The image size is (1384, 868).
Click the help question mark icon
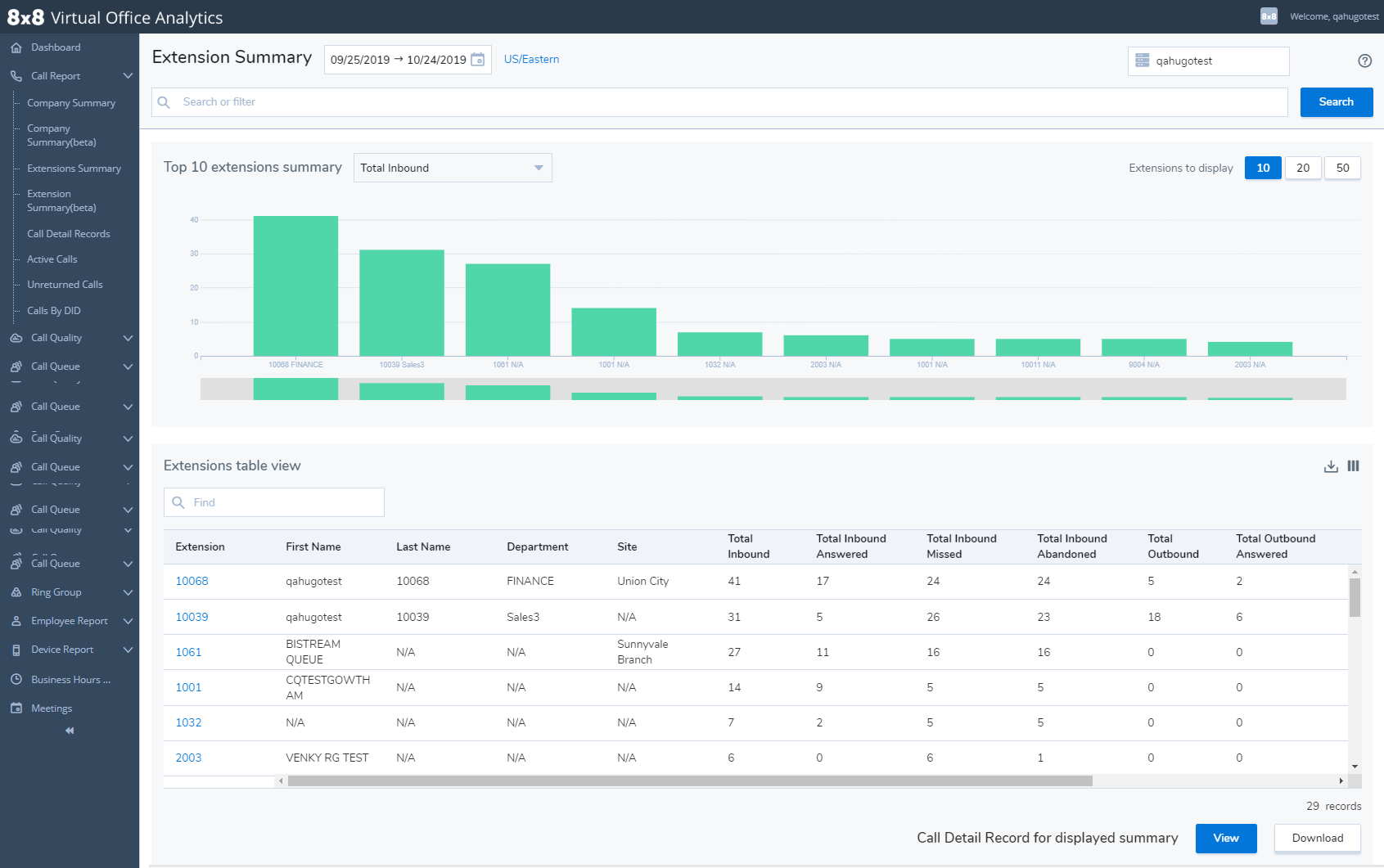pos(1364,61)
